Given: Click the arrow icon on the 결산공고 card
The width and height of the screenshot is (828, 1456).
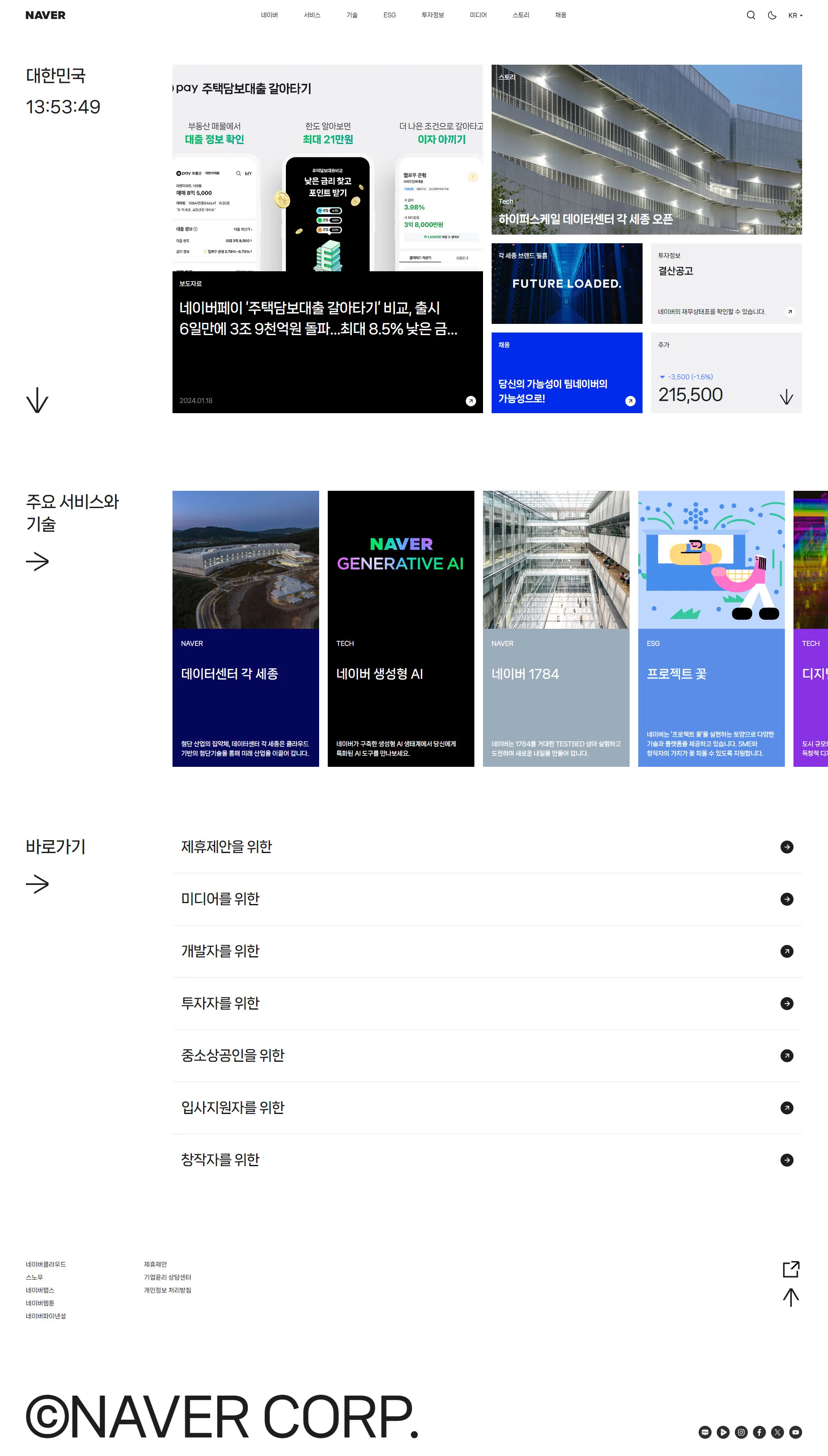Looking at the screenshot, I should (x=790, y=311).
